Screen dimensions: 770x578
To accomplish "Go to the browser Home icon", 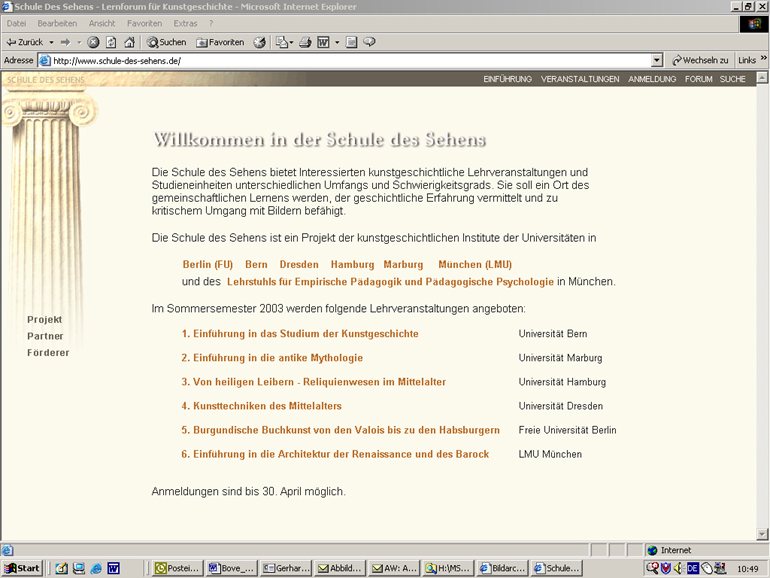I will 128,42.
